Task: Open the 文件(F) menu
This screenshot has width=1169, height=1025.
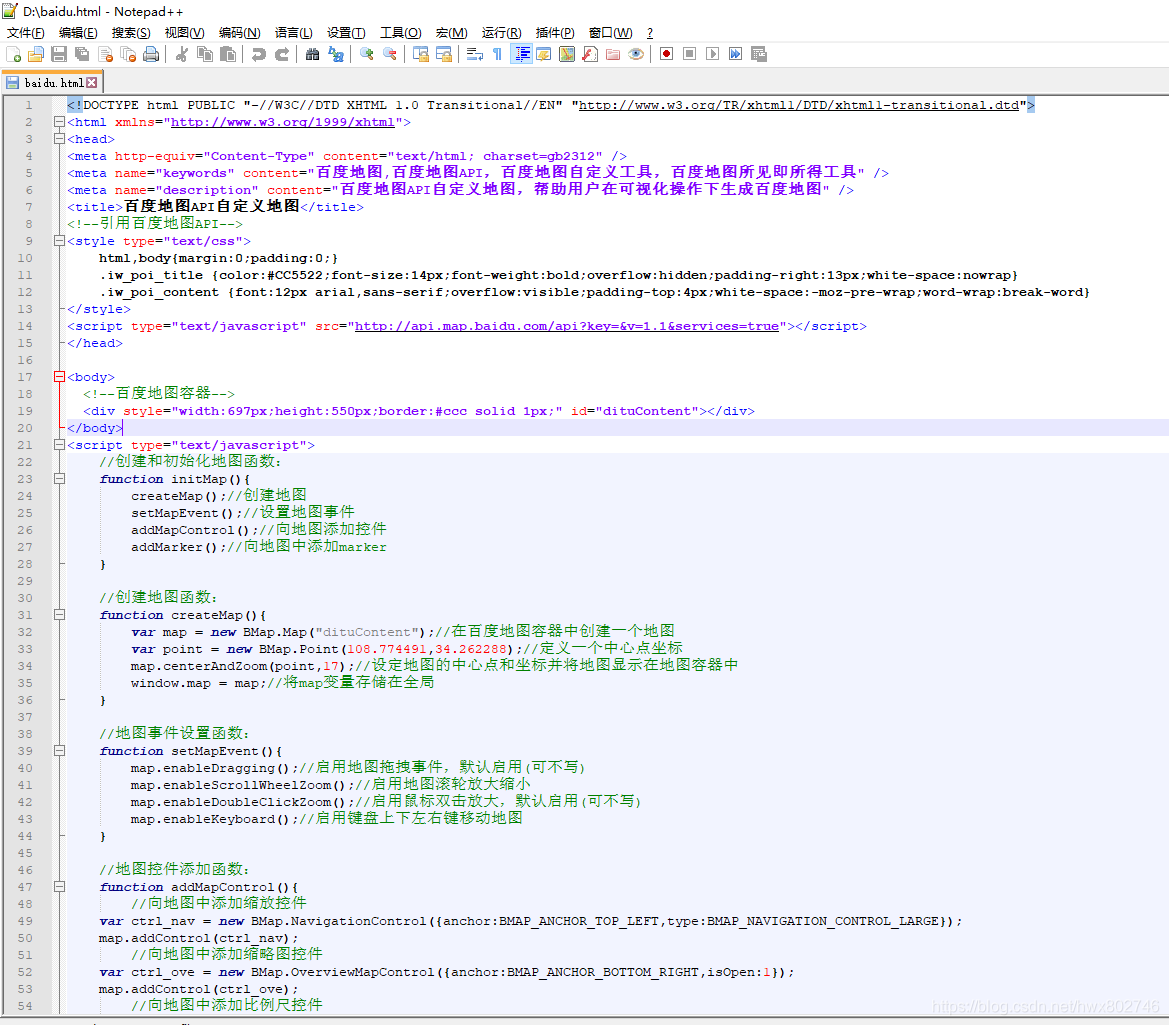Action: [25, 33]
